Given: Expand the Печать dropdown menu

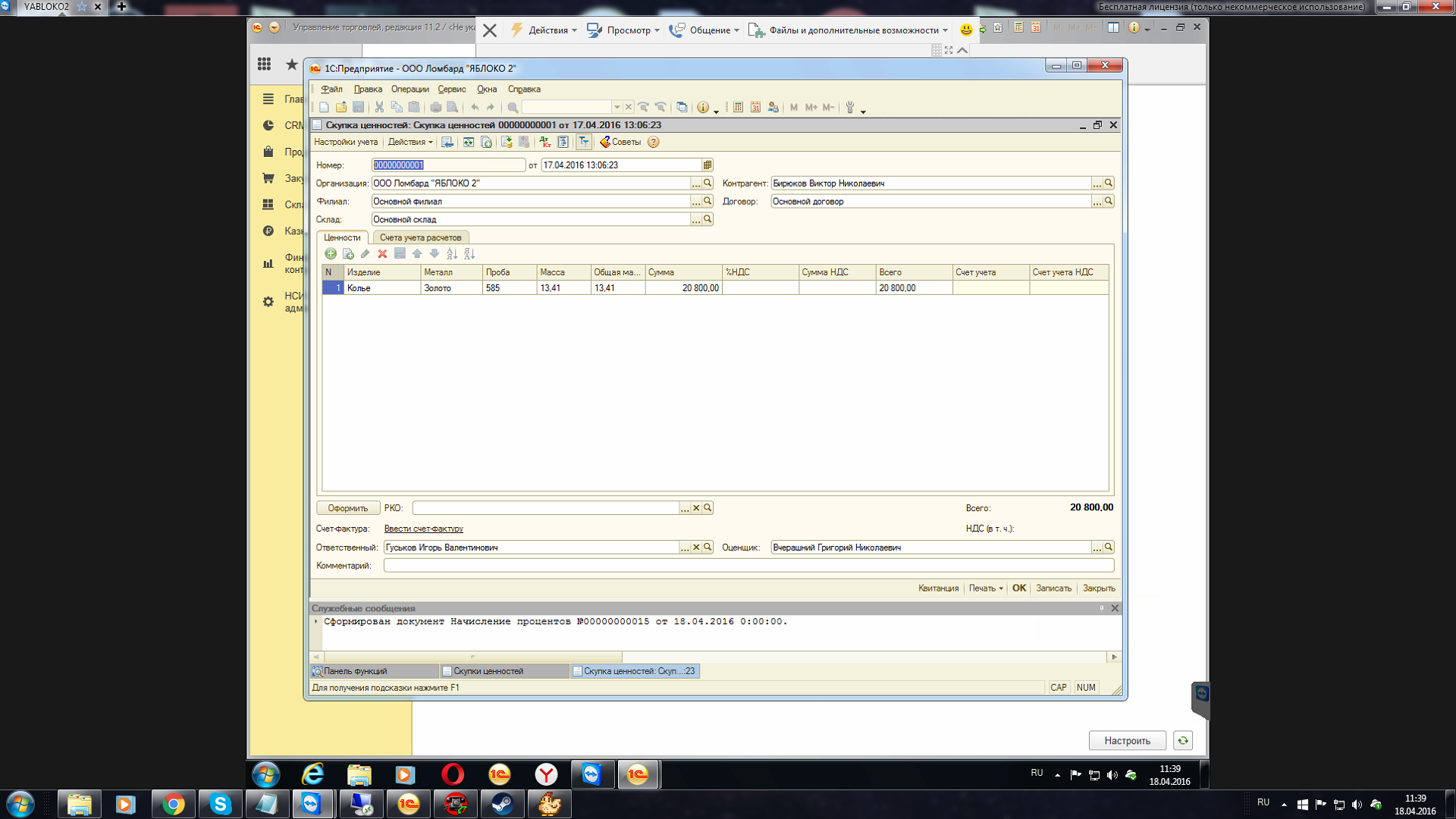Looking at the screenshot, I should 986,588.
